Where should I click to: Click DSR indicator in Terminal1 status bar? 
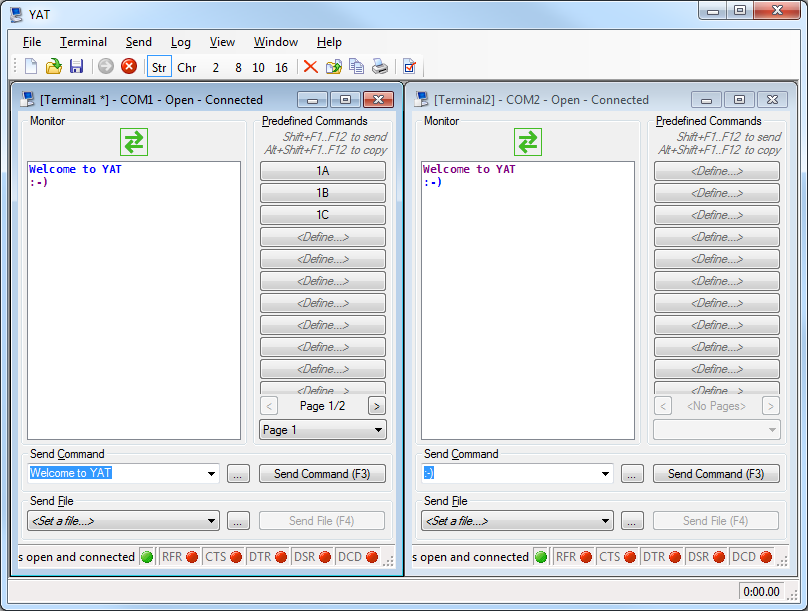(x=312, y=557)
